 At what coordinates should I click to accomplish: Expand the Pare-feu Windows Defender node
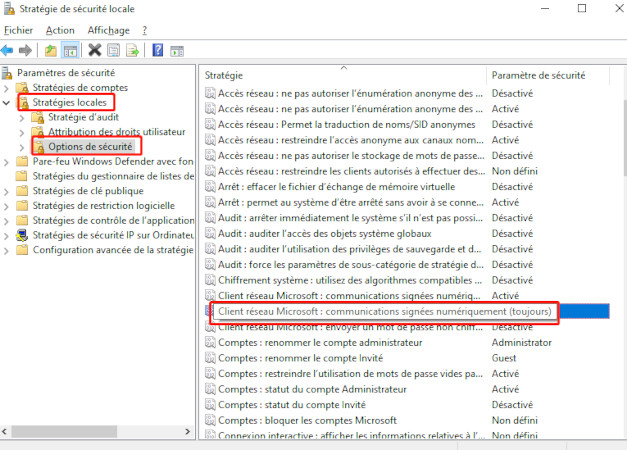[x=6, y=162]
